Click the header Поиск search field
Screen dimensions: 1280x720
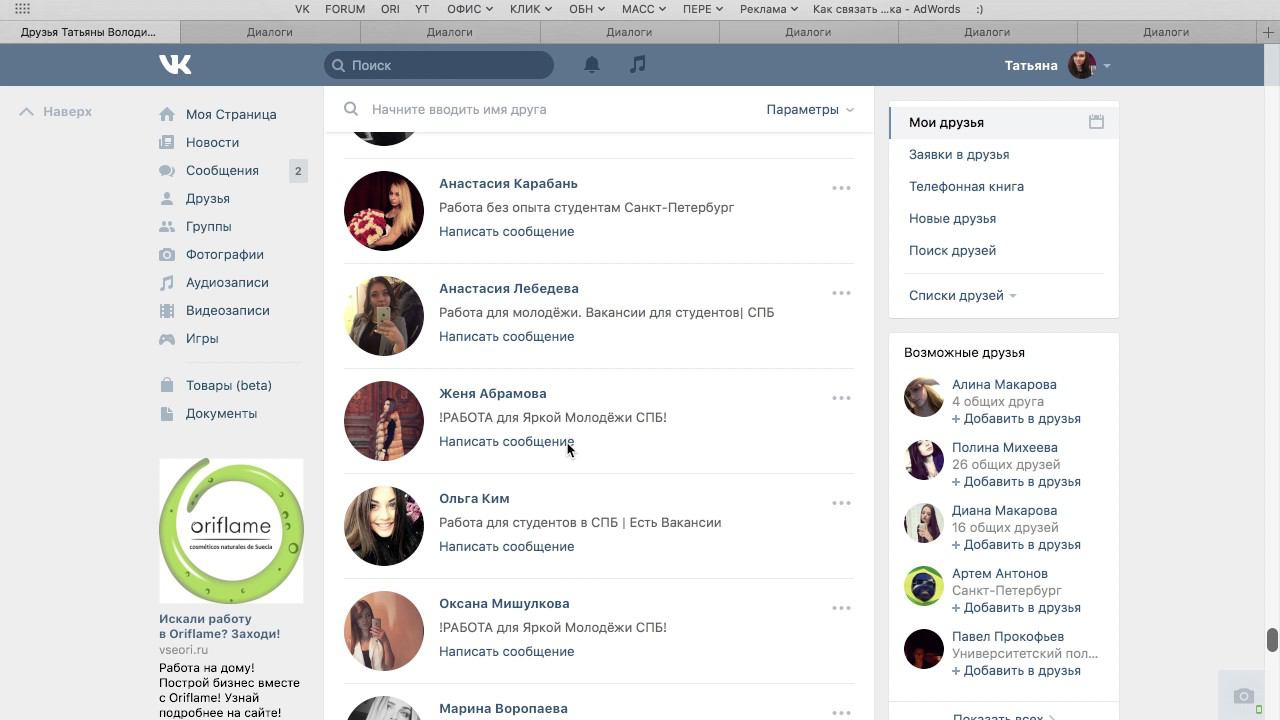[x=439, y=65]
